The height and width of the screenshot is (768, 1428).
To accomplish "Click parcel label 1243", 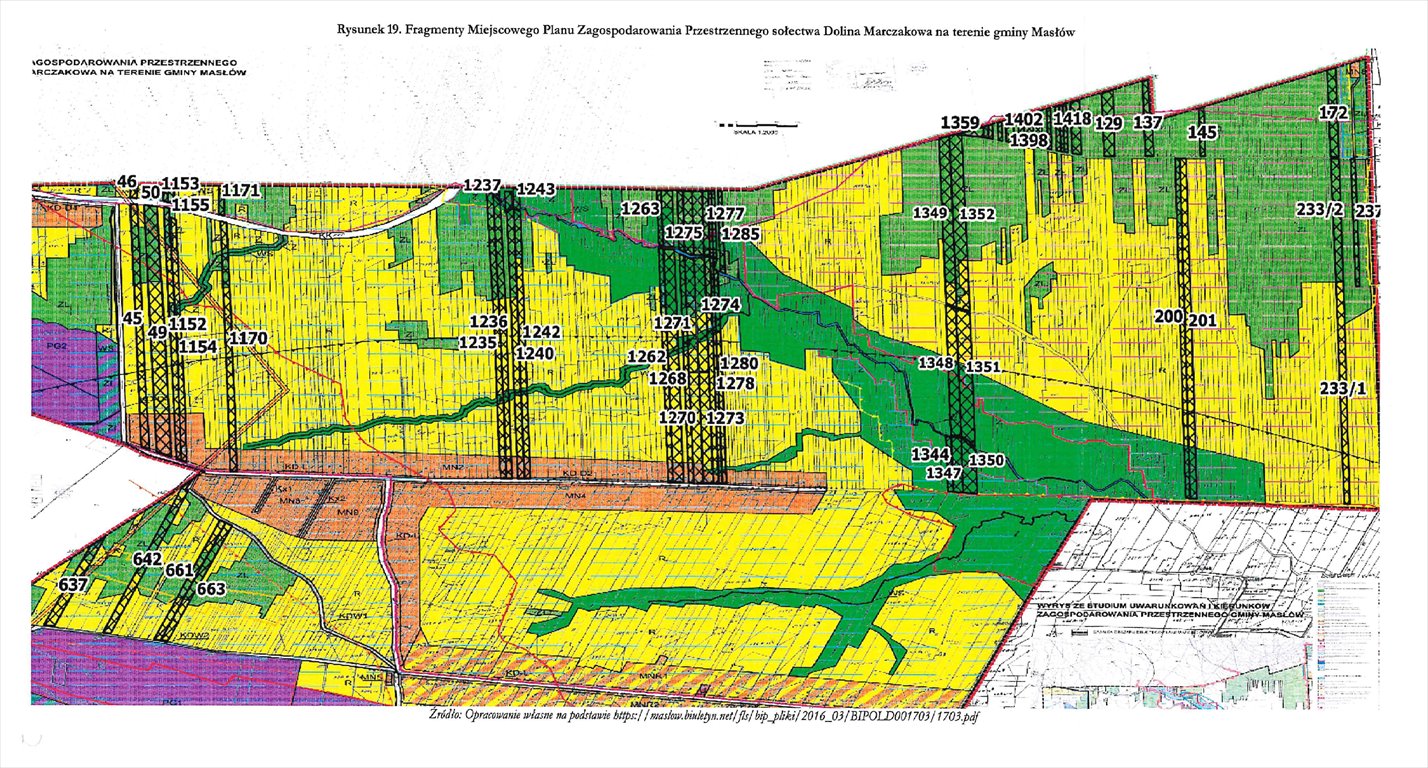I will pos(535,190).
